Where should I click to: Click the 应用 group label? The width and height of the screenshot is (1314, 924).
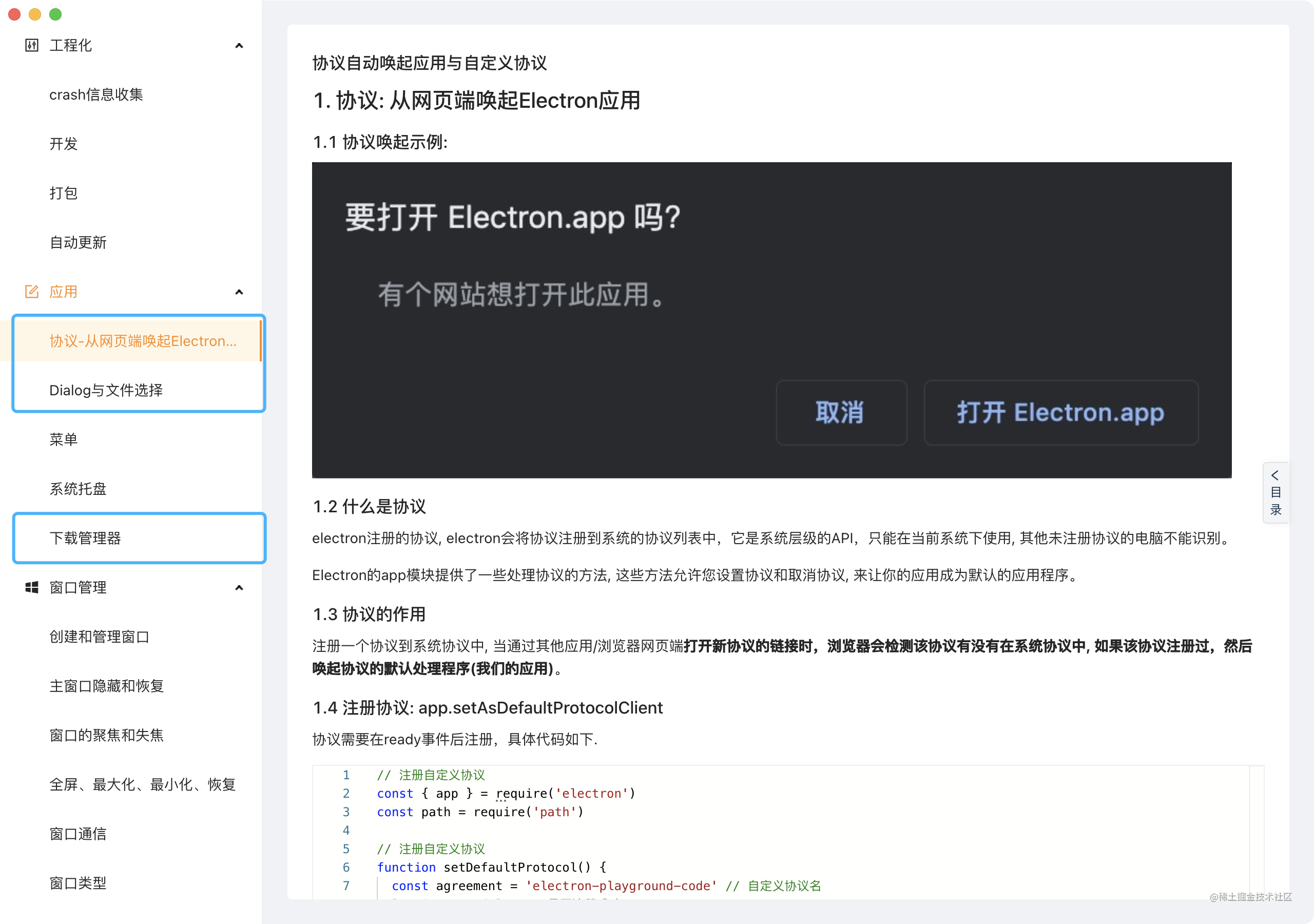(64, 292)
